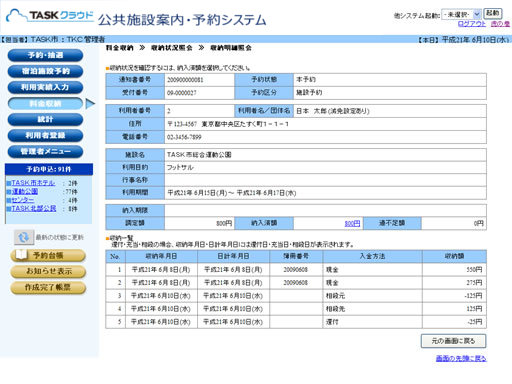Open the 予約・抽選 menu
Viewport: 512px width, 384px height.
pos(45,55)
